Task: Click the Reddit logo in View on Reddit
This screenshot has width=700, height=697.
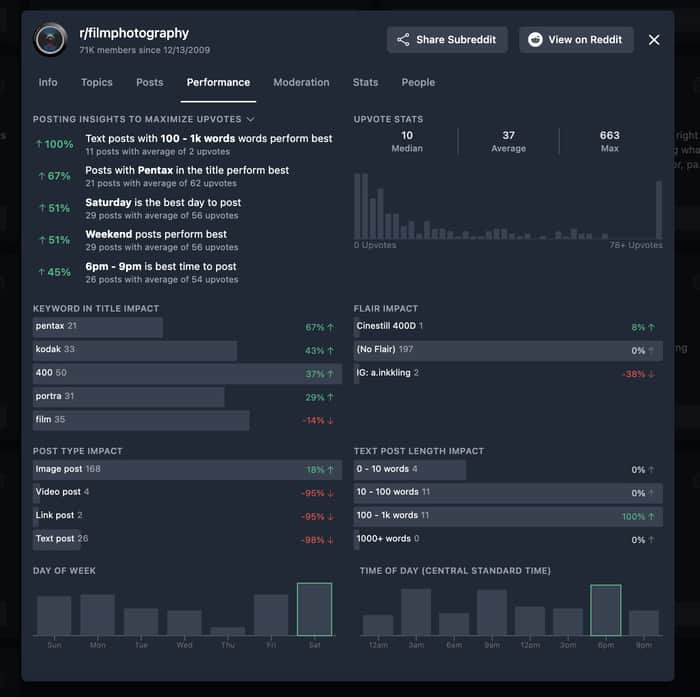Action: (x=535, y=40)
